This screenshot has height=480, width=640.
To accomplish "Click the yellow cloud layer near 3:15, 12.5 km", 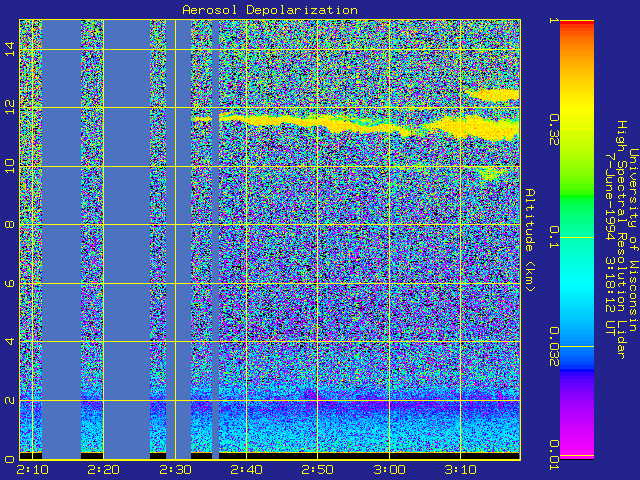I will tap(494, 95).
